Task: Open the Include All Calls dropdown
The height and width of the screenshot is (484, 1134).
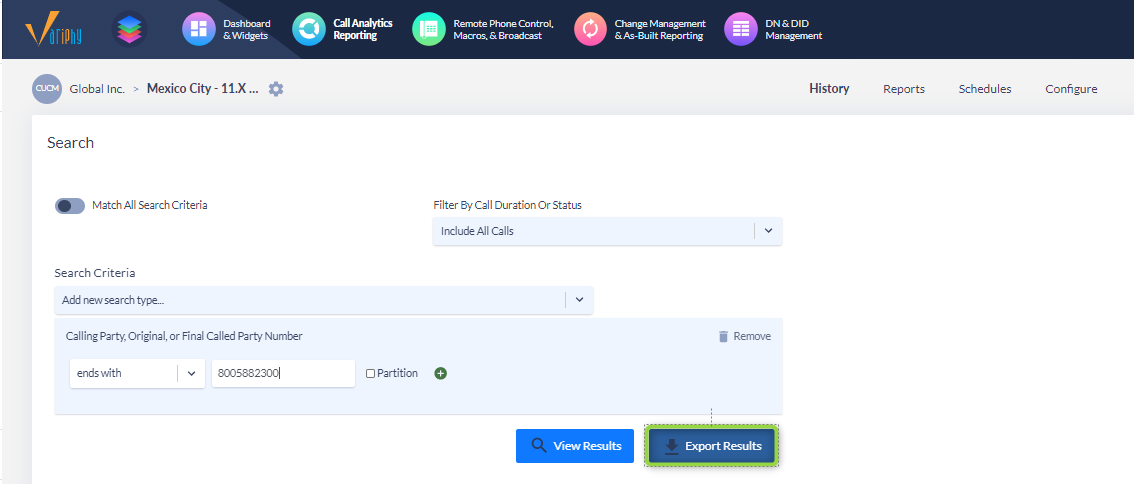Action: (607, 232)
